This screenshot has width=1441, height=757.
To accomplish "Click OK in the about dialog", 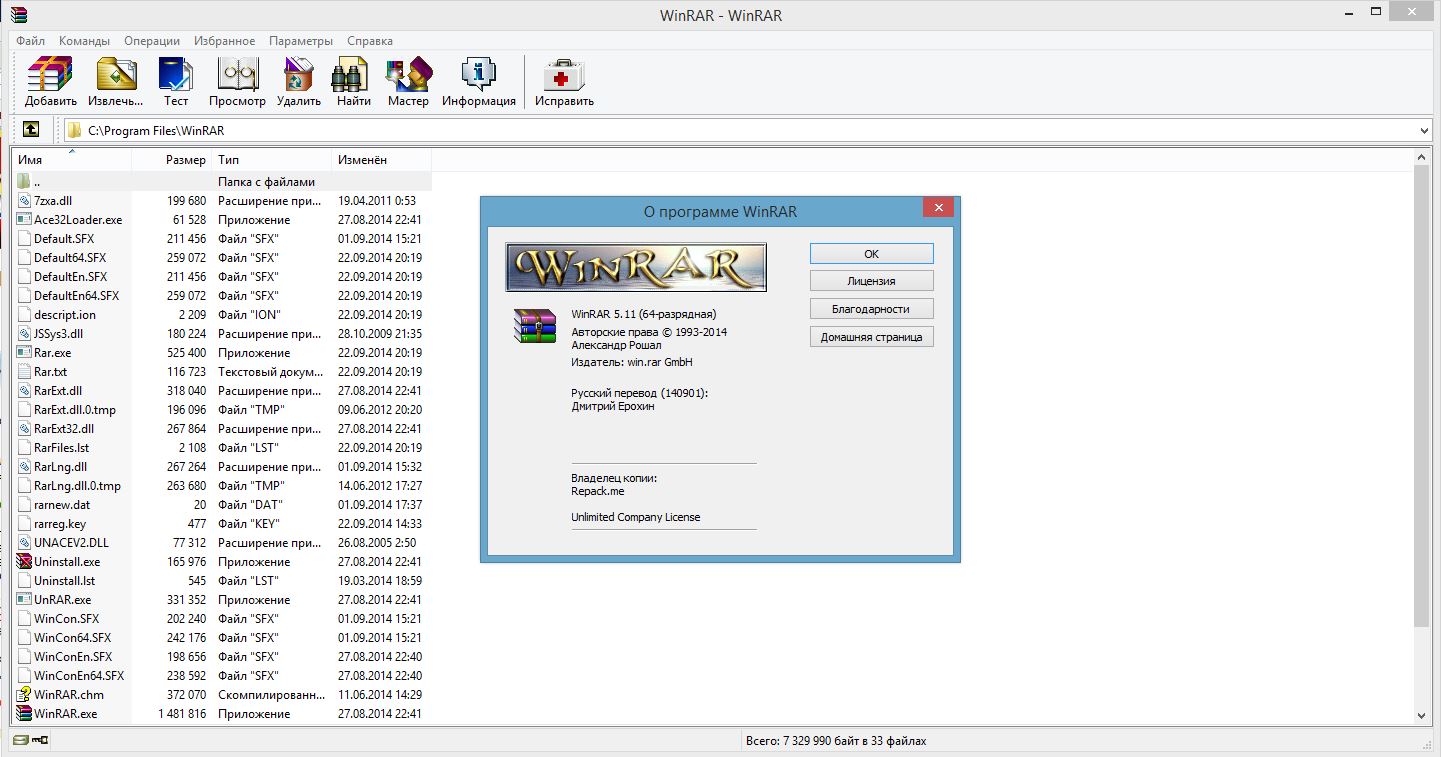I will point(872,254).
